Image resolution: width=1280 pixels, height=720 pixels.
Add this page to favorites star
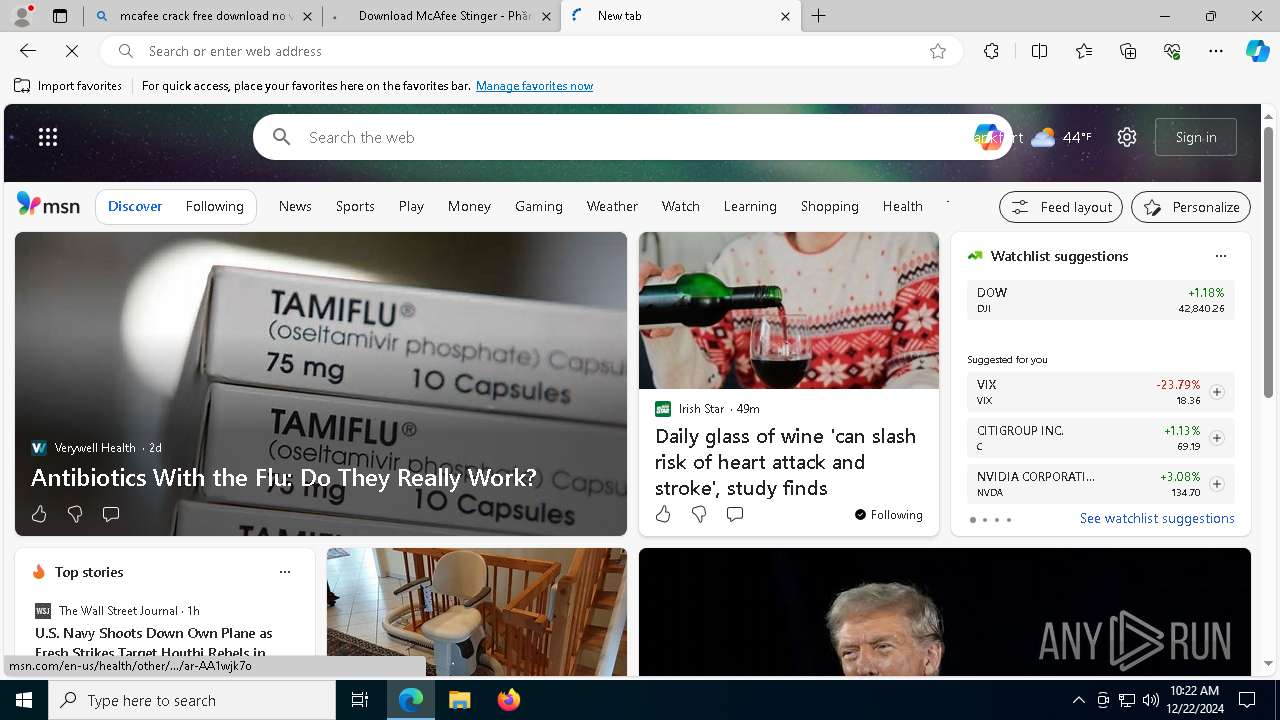(x=938, y=51)
